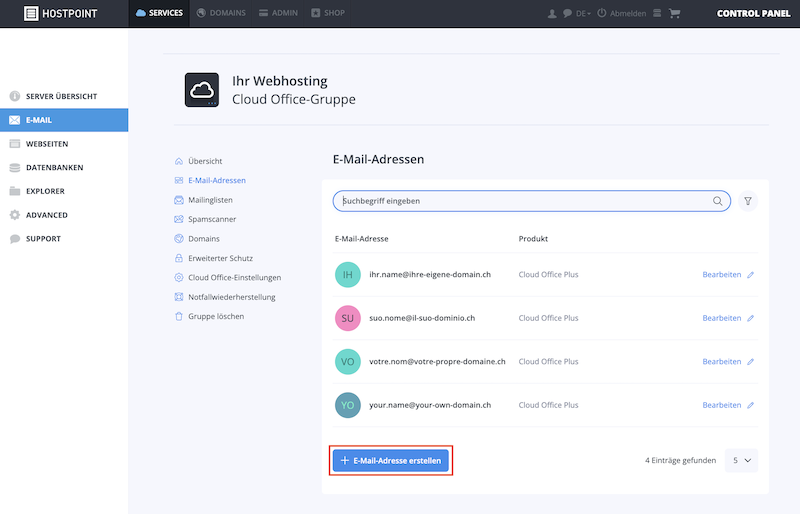The width and height of the screenshot is (800, 514).
Task: Open Datenbanken in sidebar
Action: (x=64, y=167)
